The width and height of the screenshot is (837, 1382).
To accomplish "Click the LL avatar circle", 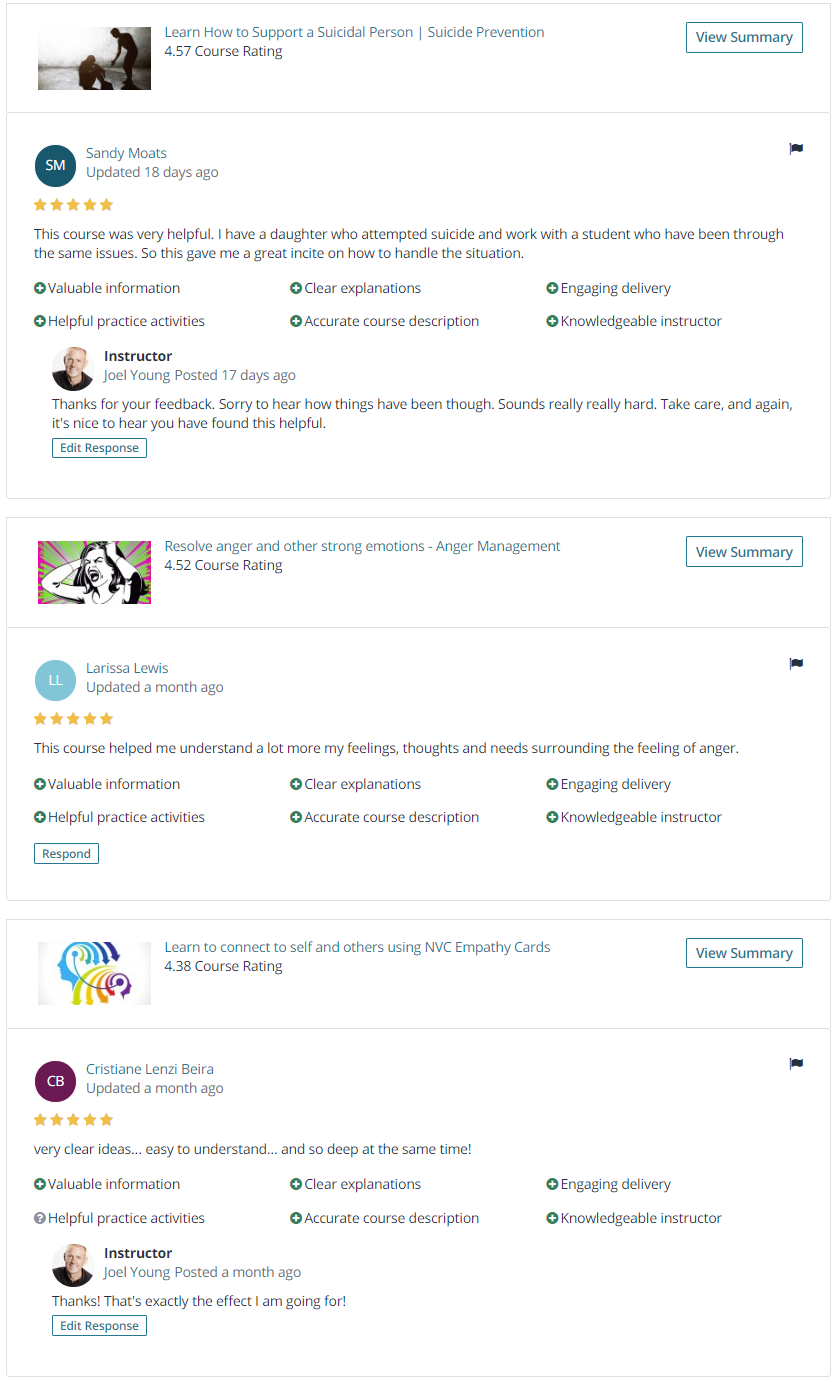I will click(55, 680).
